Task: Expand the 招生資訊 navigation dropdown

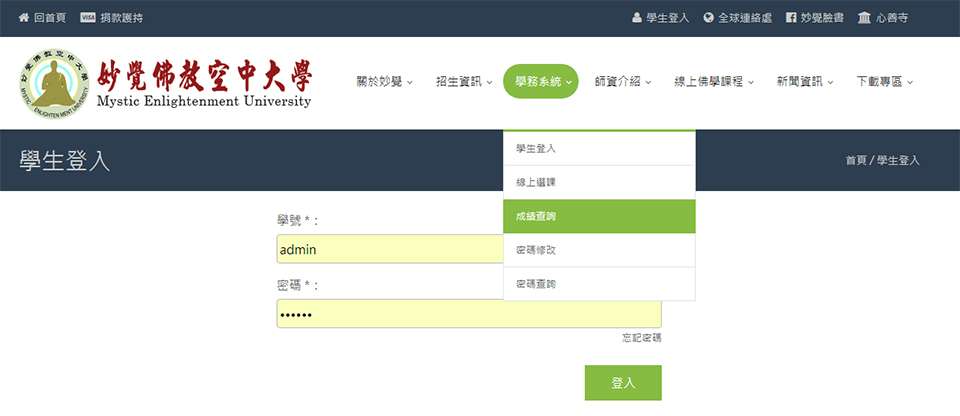Action: click(x=464, y=82)
